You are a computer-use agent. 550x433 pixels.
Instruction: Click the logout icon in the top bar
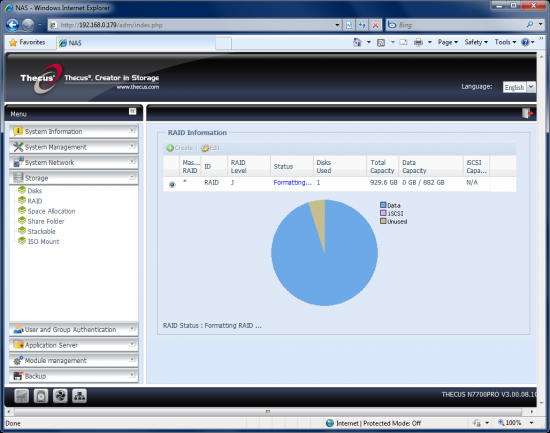(x=527, y=113)
